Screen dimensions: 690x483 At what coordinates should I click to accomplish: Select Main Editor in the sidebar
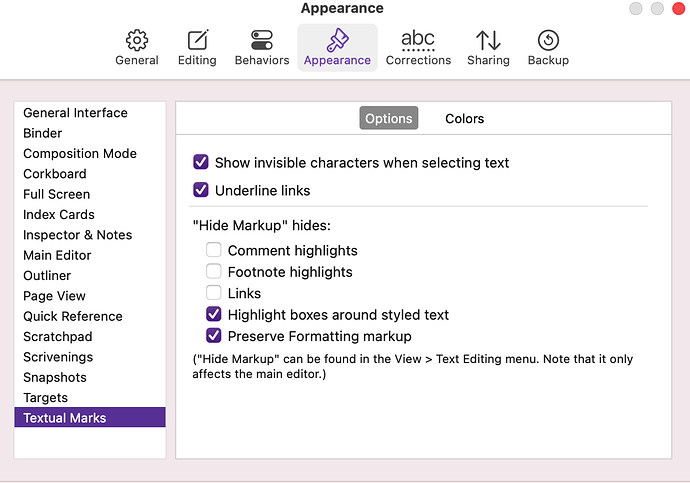[x=59, y=255]
